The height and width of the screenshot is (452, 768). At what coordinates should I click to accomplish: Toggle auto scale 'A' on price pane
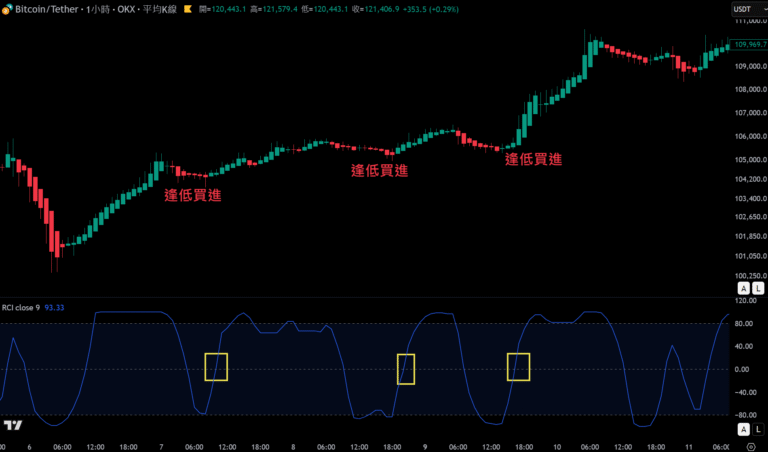coord(743,287)
